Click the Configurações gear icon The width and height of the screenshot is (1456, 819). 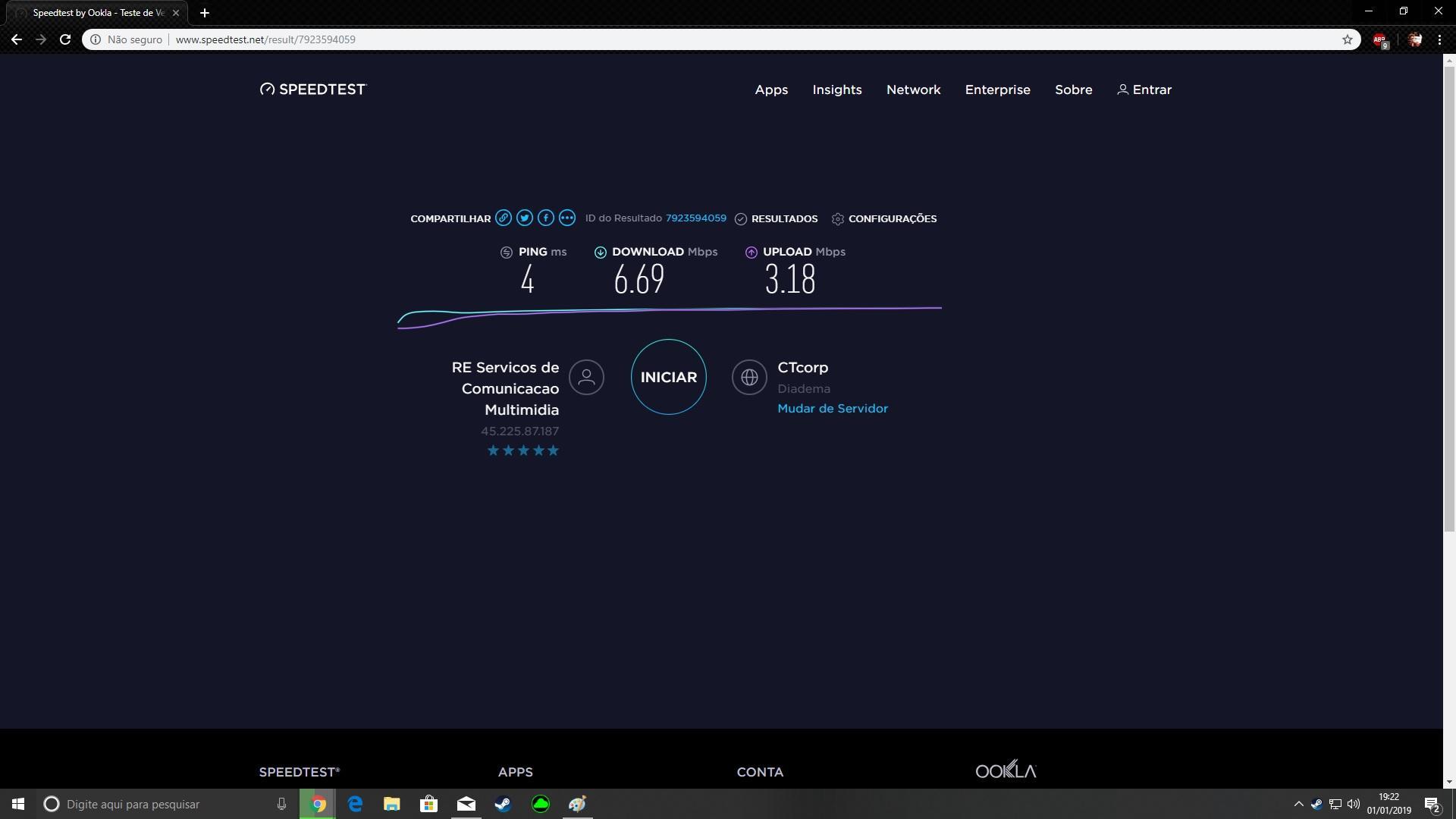tap(837, 219)
